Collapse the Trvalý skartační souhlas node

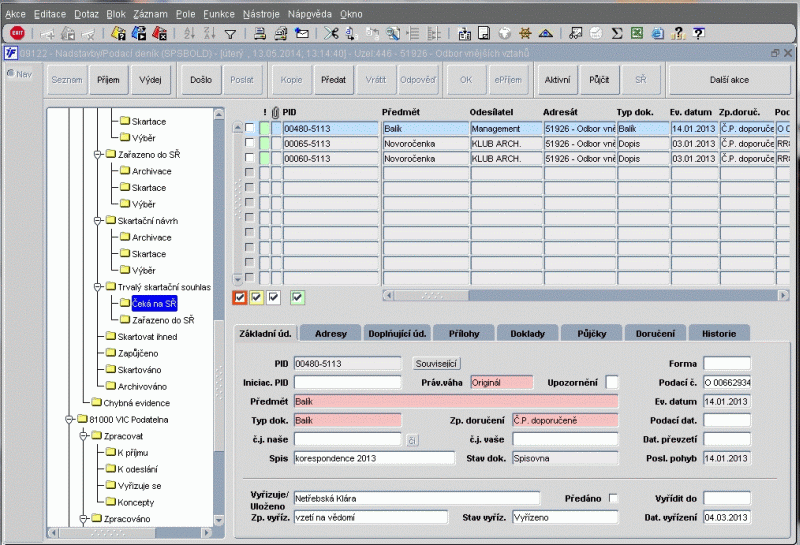pyautogui.click(x=97, y=287)
